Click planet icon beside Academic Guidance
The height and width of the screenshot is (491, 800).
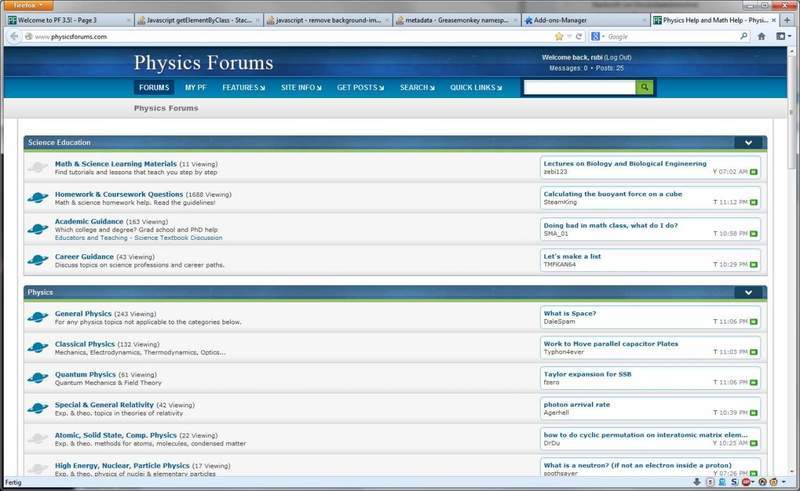pyautogui.click(x=38, y=229)
